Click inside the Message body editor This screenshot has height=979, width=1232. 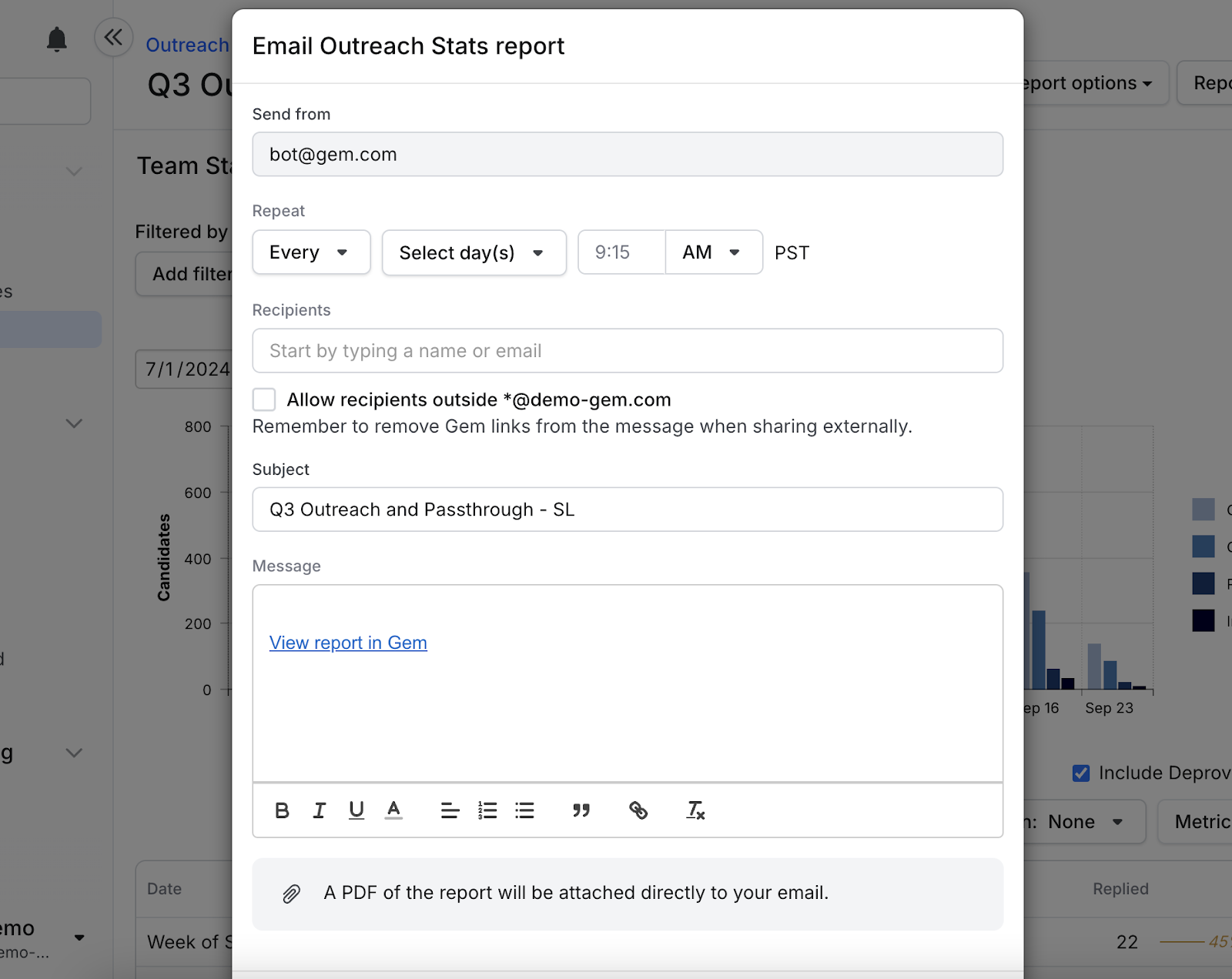(x=628, y=683)
